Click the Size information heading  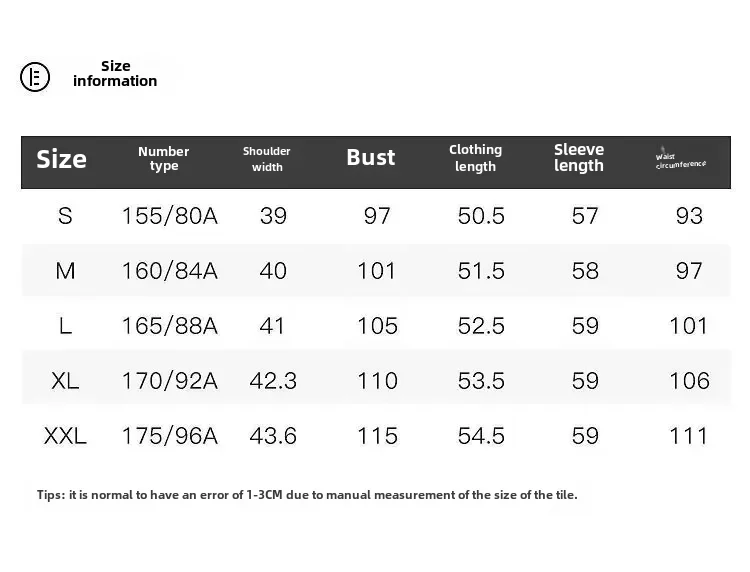115,74
